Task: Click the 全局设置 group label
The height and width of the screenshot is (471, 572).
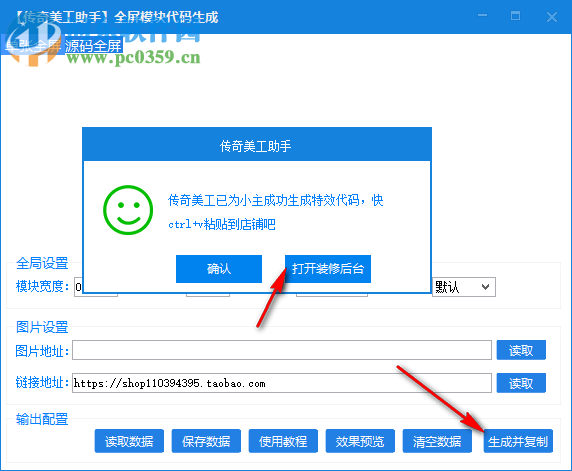Action: pos(42,263)
